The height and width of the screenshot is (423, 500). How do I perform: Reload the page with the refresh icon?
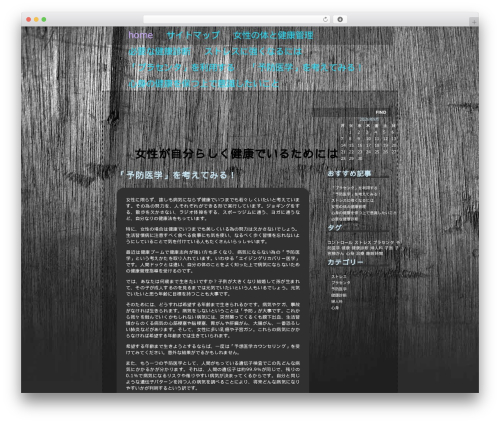click(325, 19)
